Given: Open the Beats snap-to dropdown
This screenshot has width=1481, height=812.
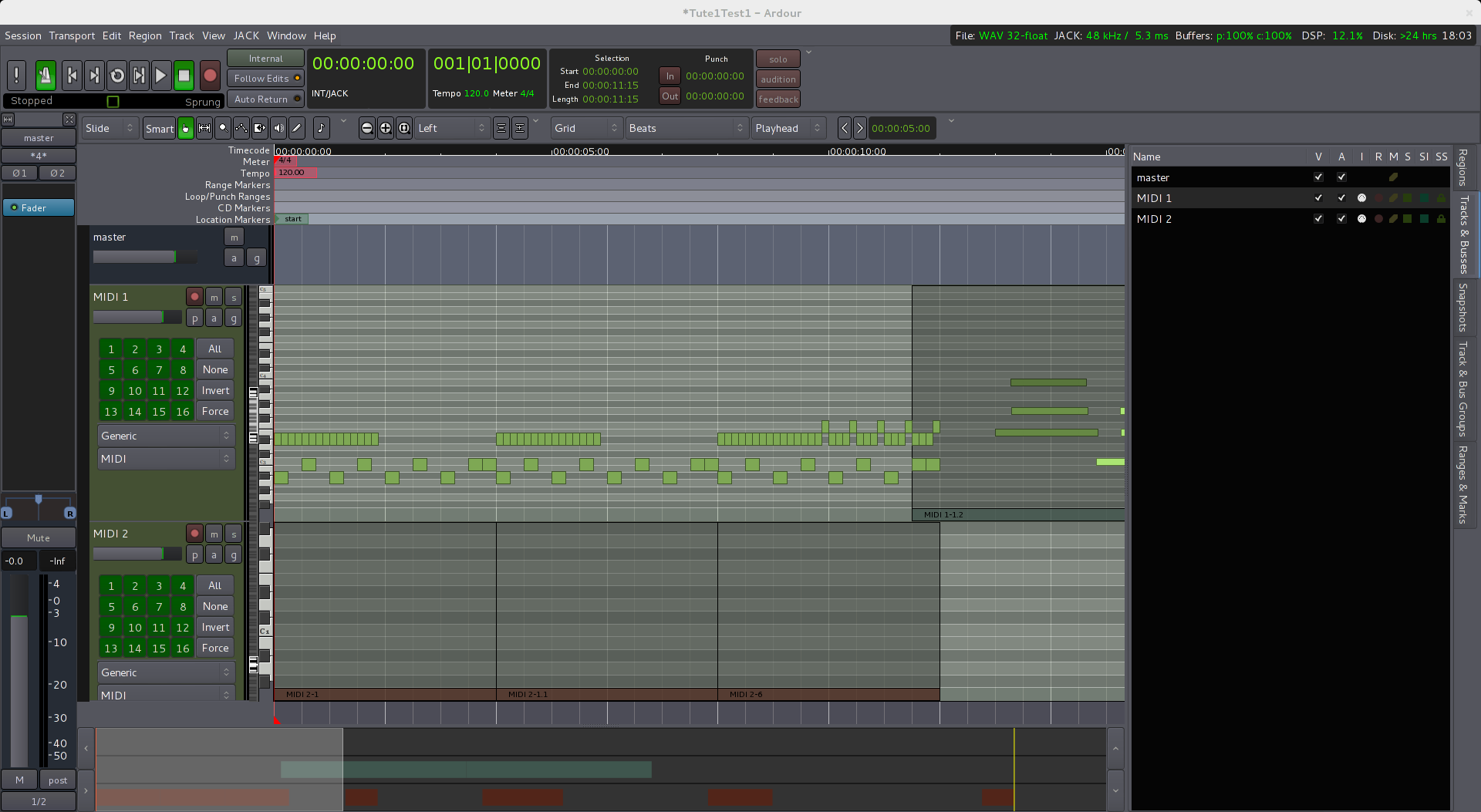Looking at the screenshot, I should coord(686,128).
